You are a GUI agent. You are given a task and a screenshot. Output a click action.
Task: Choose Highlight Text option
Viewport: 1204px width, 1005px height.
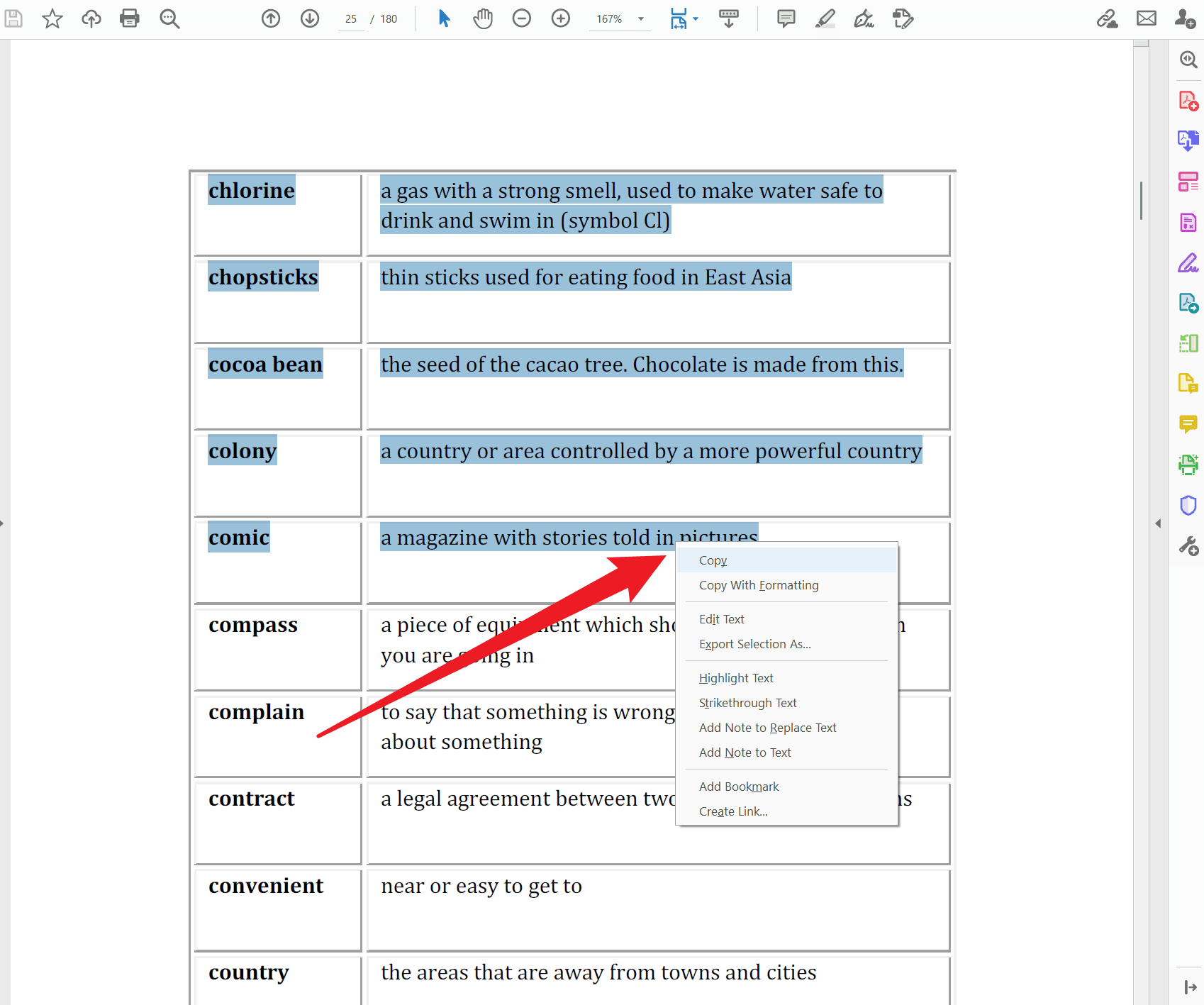click(787, 678)
